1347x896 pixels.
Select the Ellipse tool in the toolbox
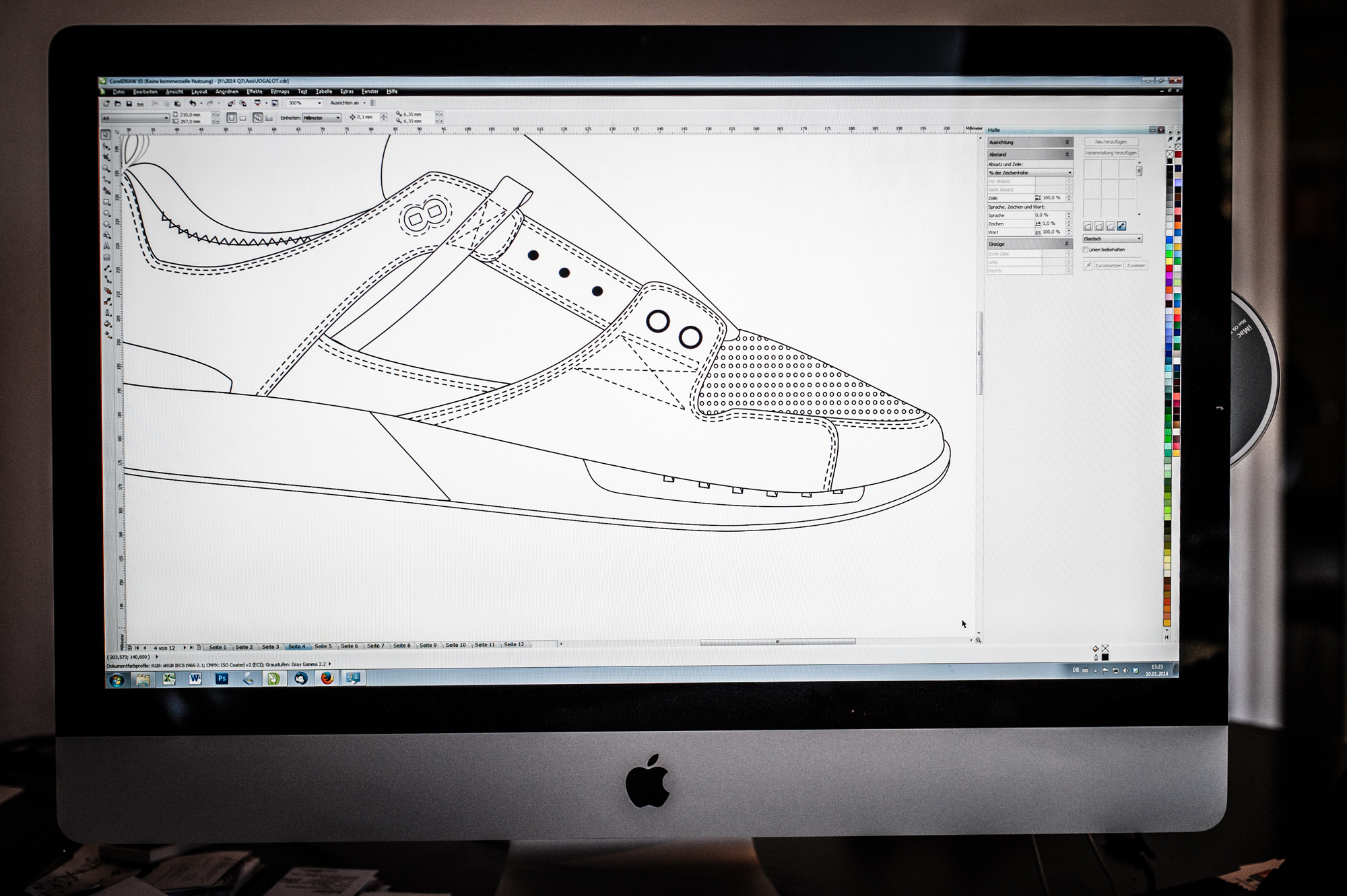click(106, 212)
